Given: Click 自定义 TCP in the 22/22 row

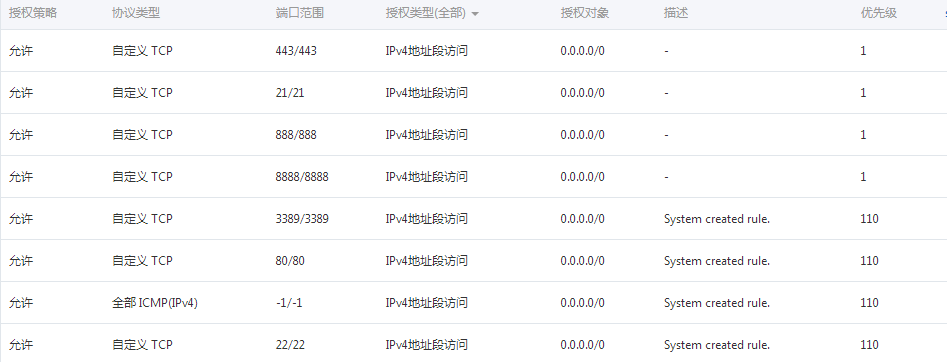Looking at the screenshot, I should point(143,344).
